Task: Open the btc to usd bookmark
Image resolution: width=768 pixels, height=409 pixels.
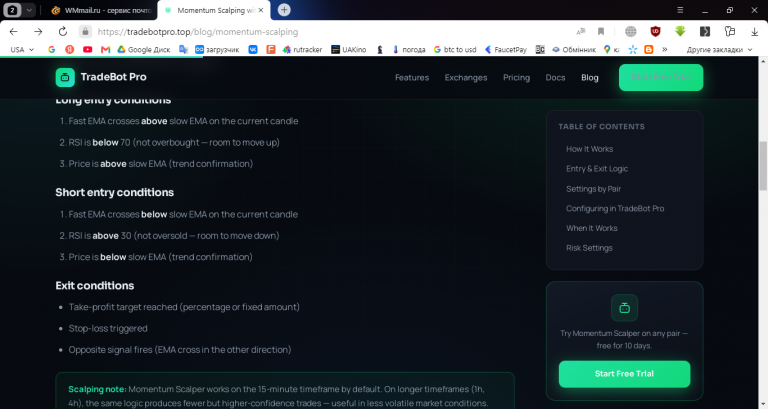Action: click(x=455, y=49)
